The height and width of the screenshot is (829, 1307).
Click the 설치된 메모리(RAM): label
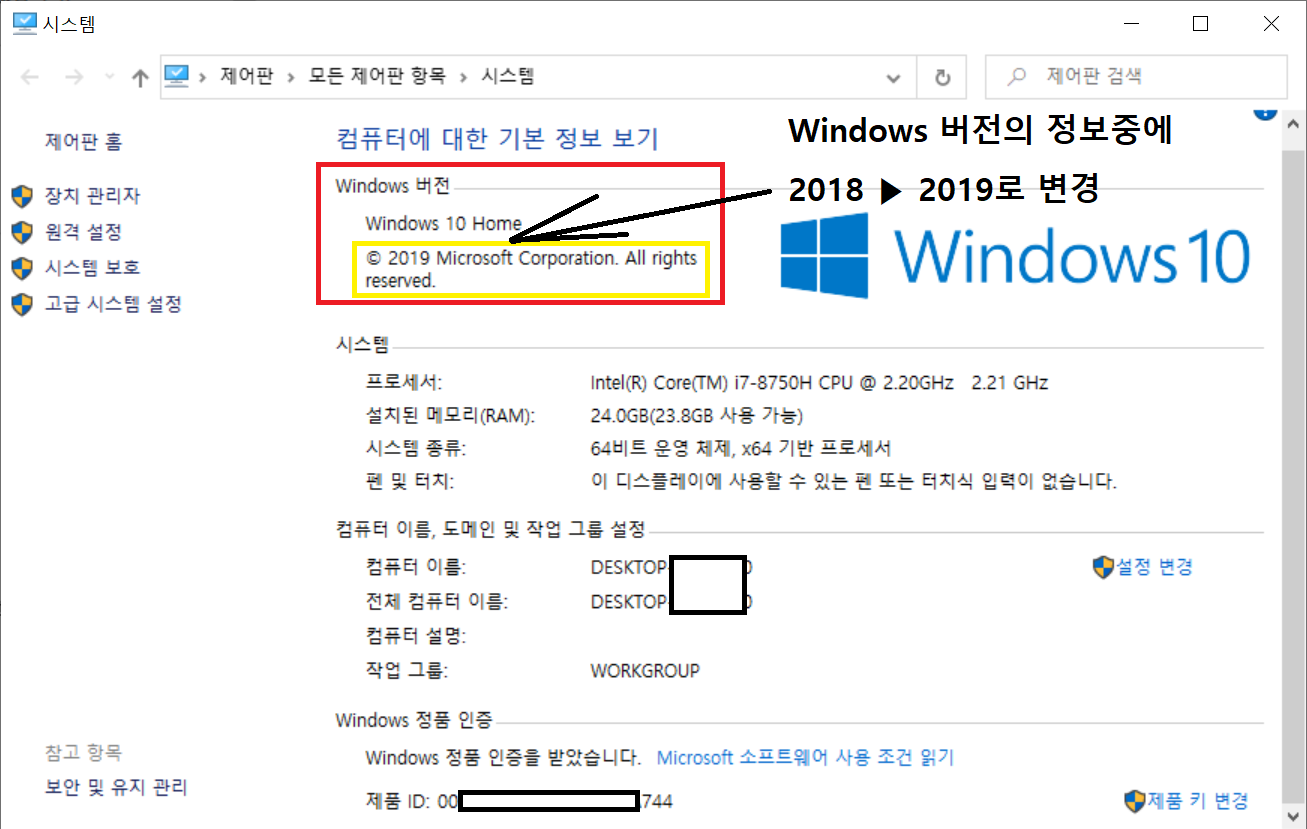(450, 415)
